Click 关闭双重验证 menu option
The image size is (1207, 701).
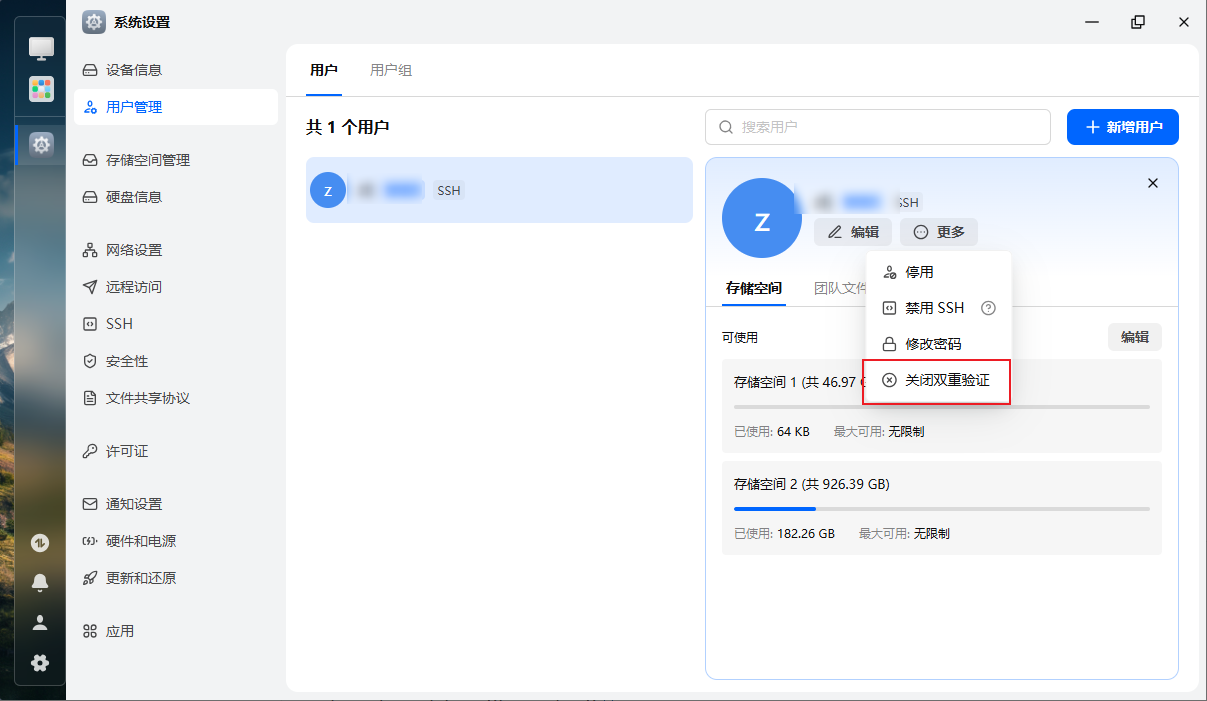click(x=946, y=381)
